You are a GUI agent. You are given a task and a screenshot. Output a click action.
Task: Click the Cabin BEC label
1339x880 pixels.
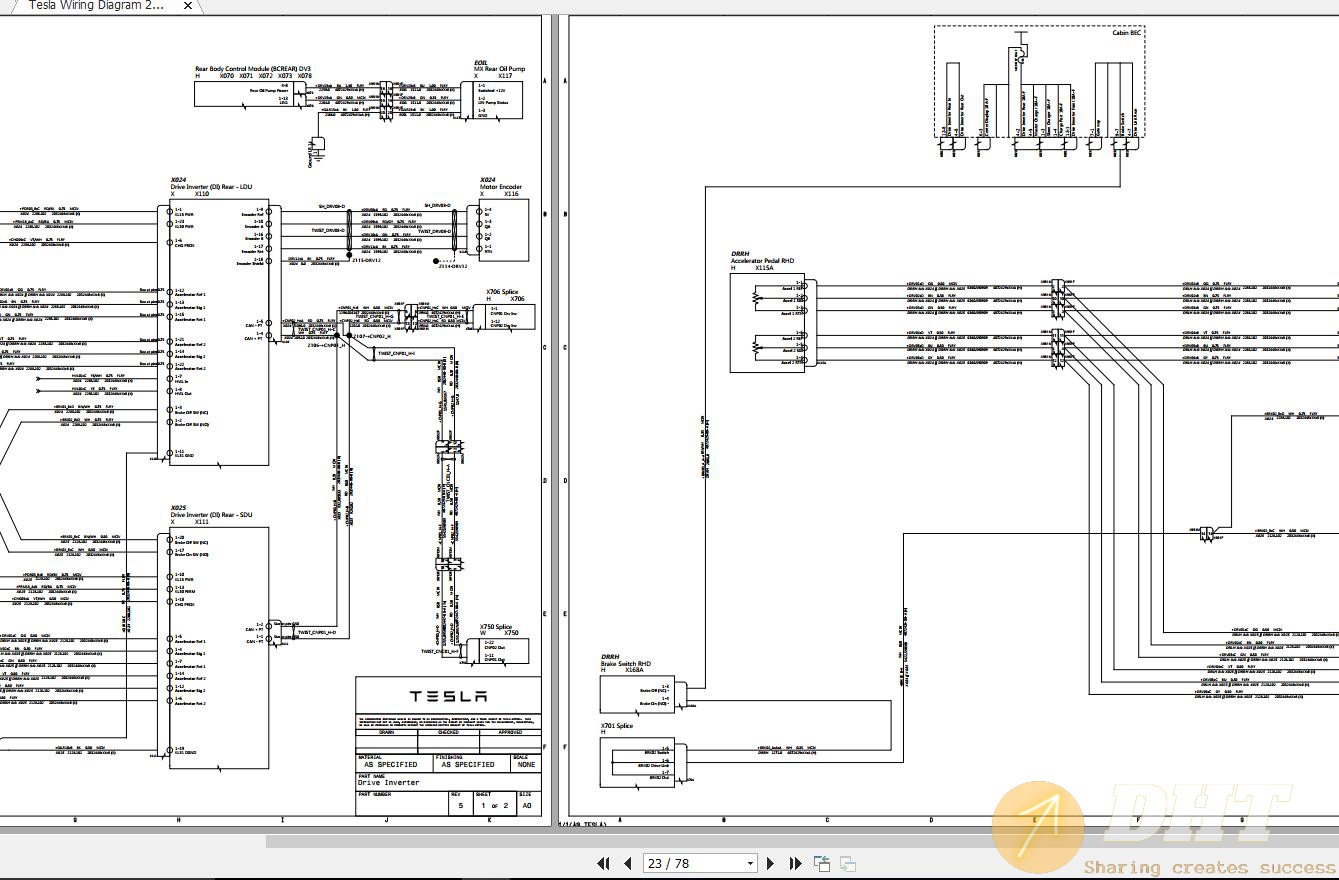click(x=1127, y=33)
